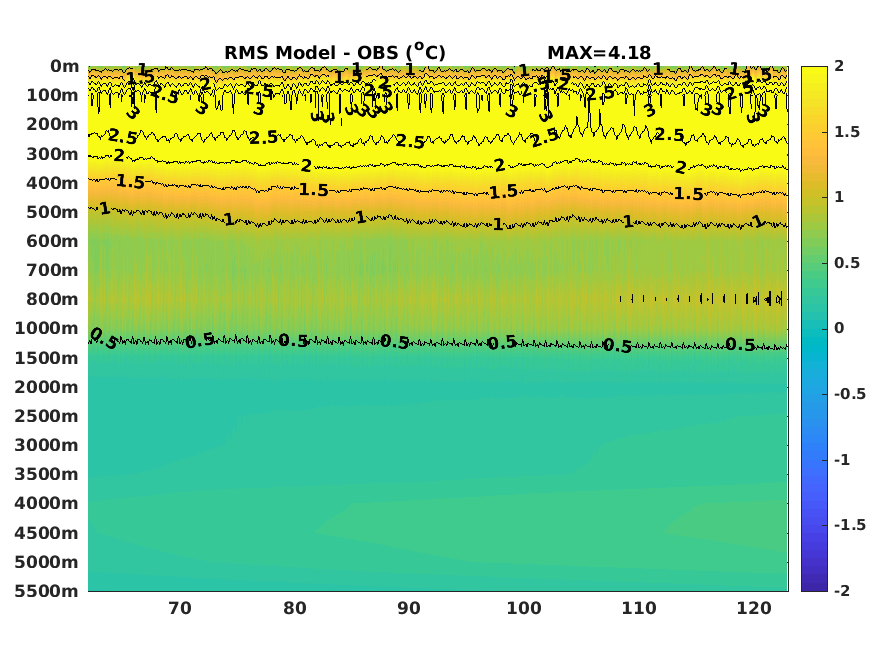The height and width of the screenshot is (656, 875).
Task: Click the x-axis tick label 70
Action: click(180, 608)
